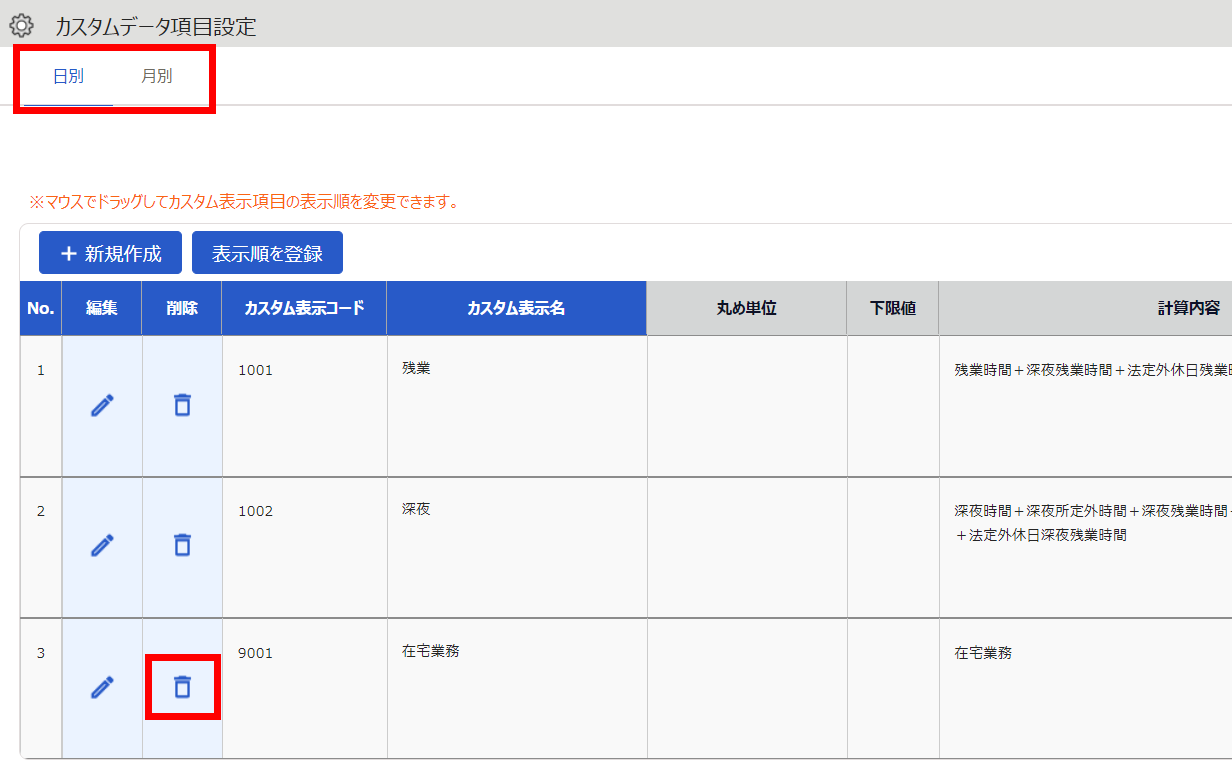
Task: Click the 丸め単位 column header
Action: tap(747, 308)
